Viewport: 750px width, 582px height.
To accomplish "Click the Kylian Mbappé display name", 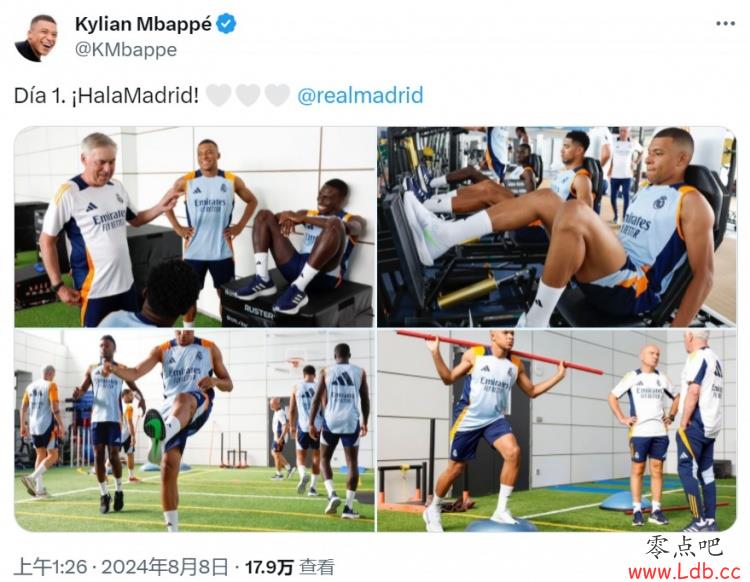I will 143,24.
